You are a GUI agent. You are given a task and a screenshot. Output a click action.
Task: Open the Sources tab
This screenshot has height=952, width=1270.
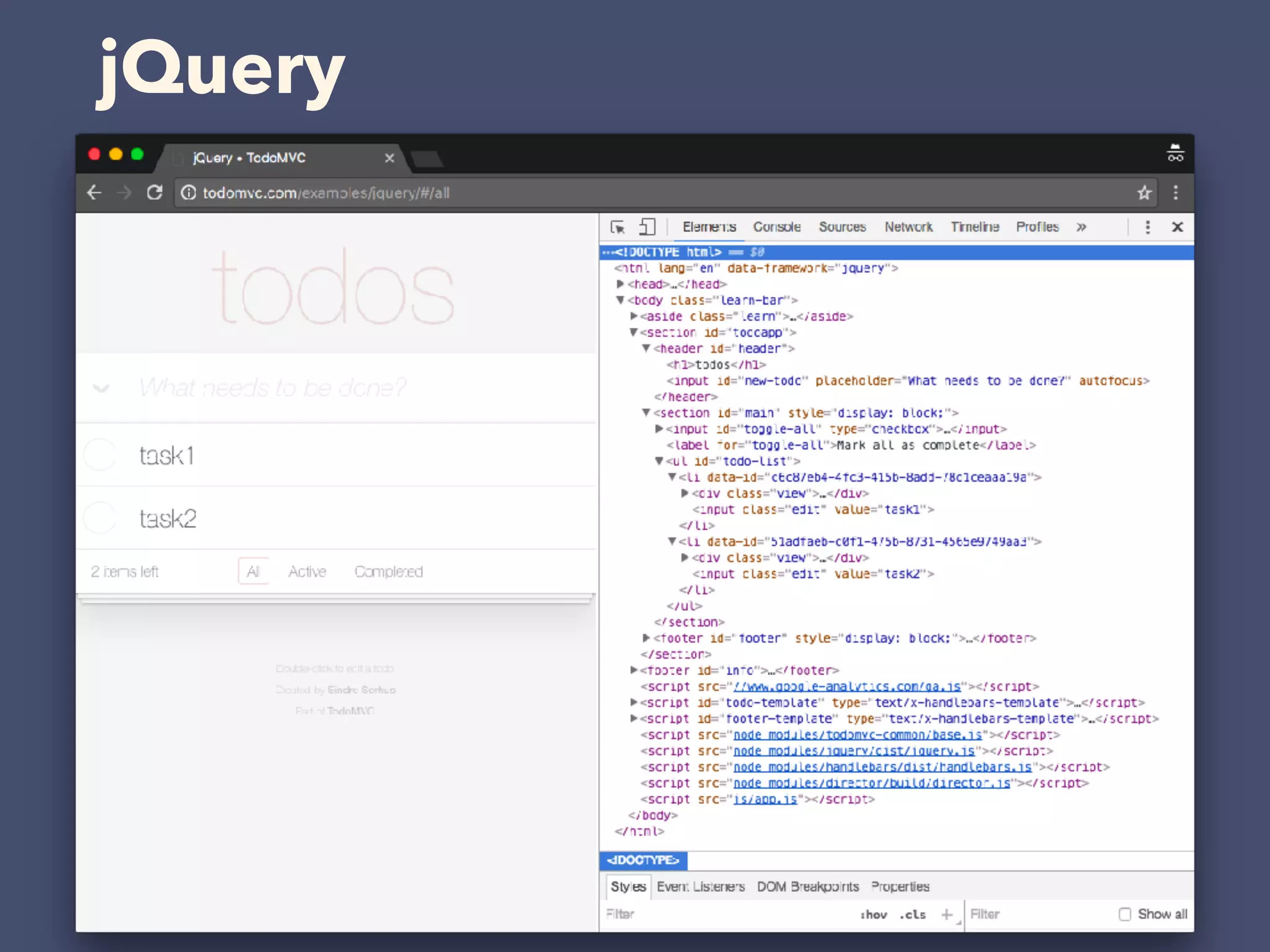842,227
